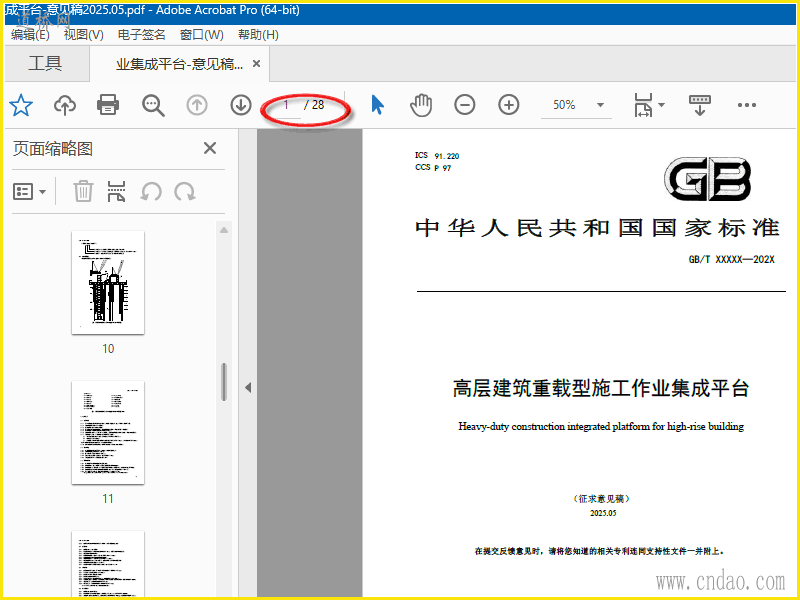Click the thumbnail panel scroll up arrow

pyautogui.click(x=224, y=230)
